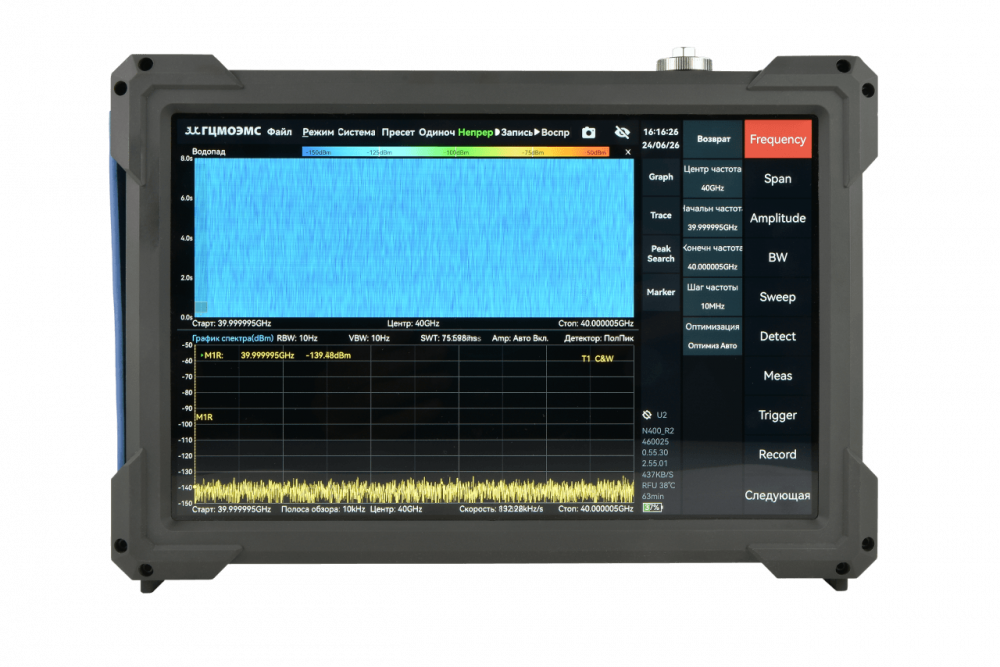Click the waterfall dBm color scale bar
The height and width of the screenshot is (667, 1000).
coord(455,152)
